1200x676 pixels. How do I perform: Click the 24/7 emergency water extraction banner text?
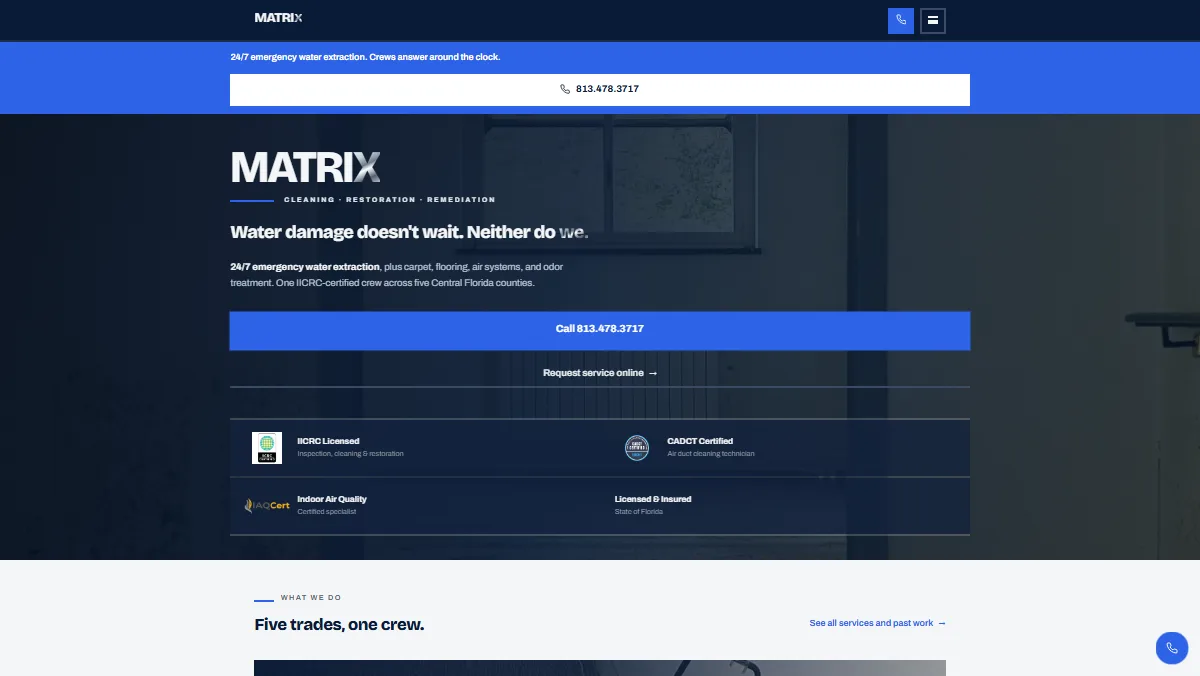pos(365,57)
